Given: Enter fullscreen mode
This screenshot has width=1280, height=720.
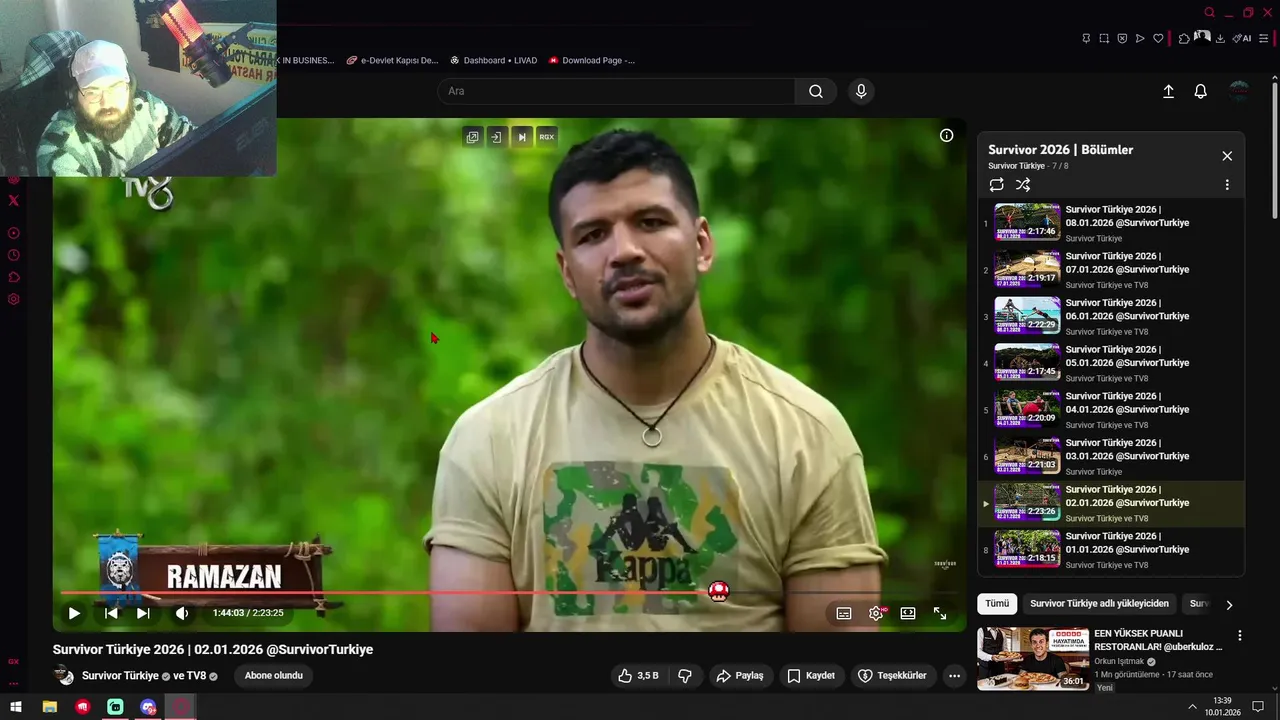Looking at the screenshot, I should coord(940,613).
